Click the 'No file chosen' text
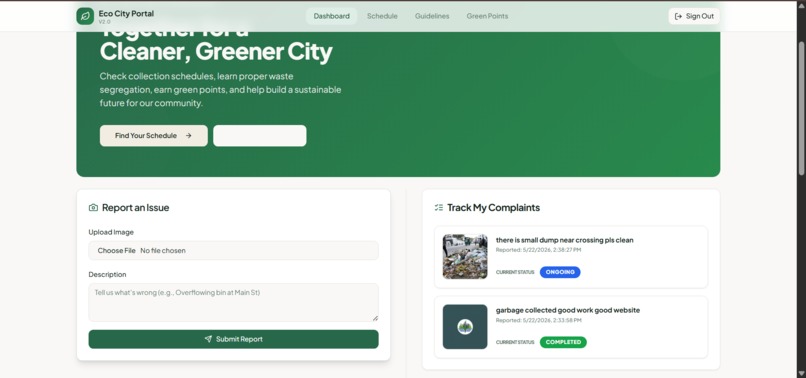The height and width of the screenshot is (378, 806). tap(163, 251)
